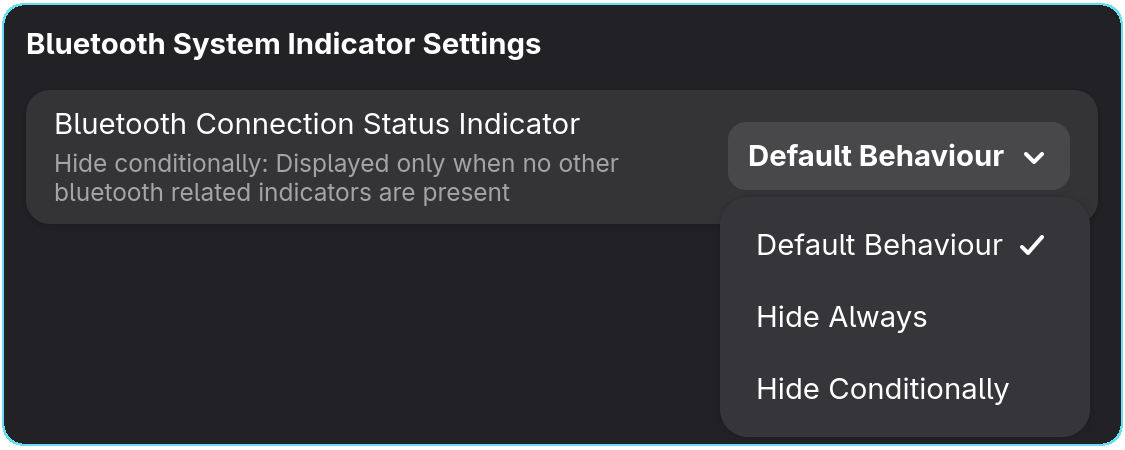Image resolution: width=1125 pixels, height=450 pixels.
Task: Click the 'bluetooth related indicators are present' text
Action: point(282,192)
